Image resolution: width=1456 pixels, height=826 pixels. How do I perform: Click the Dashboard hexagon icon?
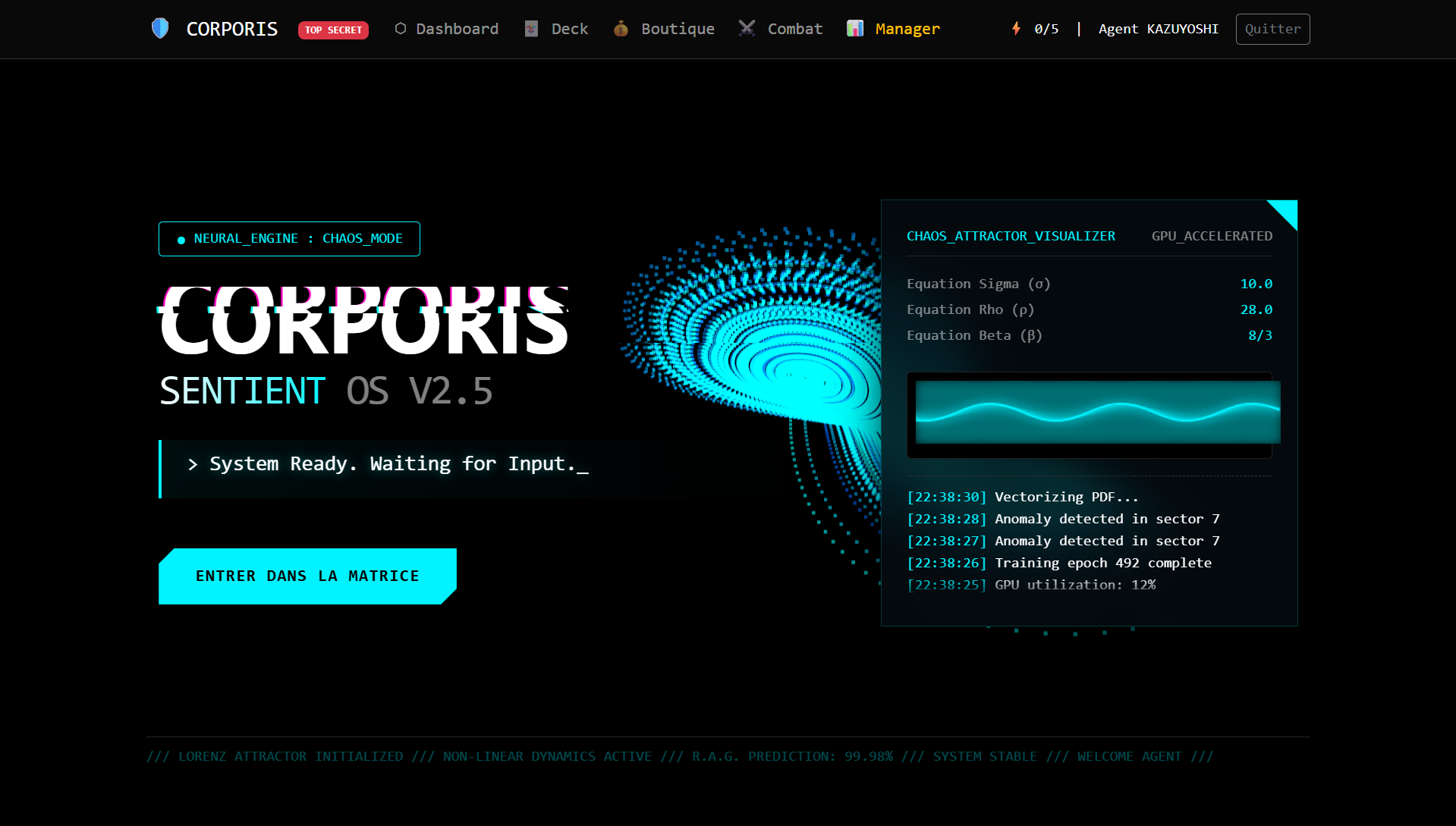pos(401,29)
